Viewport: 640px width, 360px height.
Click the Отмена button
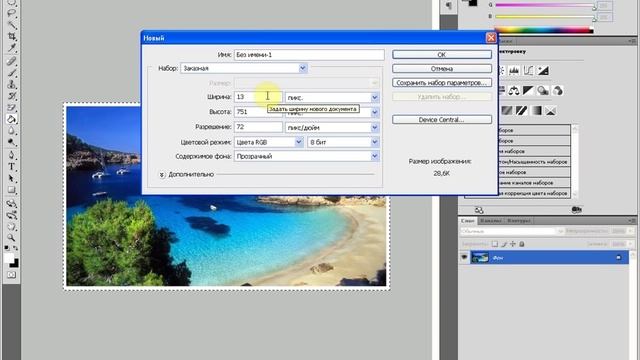coord(442,69)
